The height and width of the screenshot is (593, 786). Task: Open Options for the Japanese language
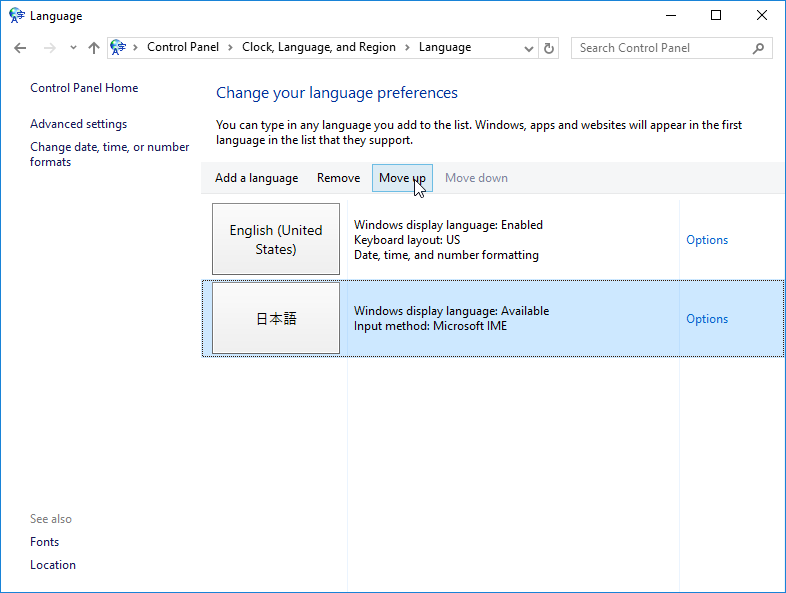tap(706, 319)
